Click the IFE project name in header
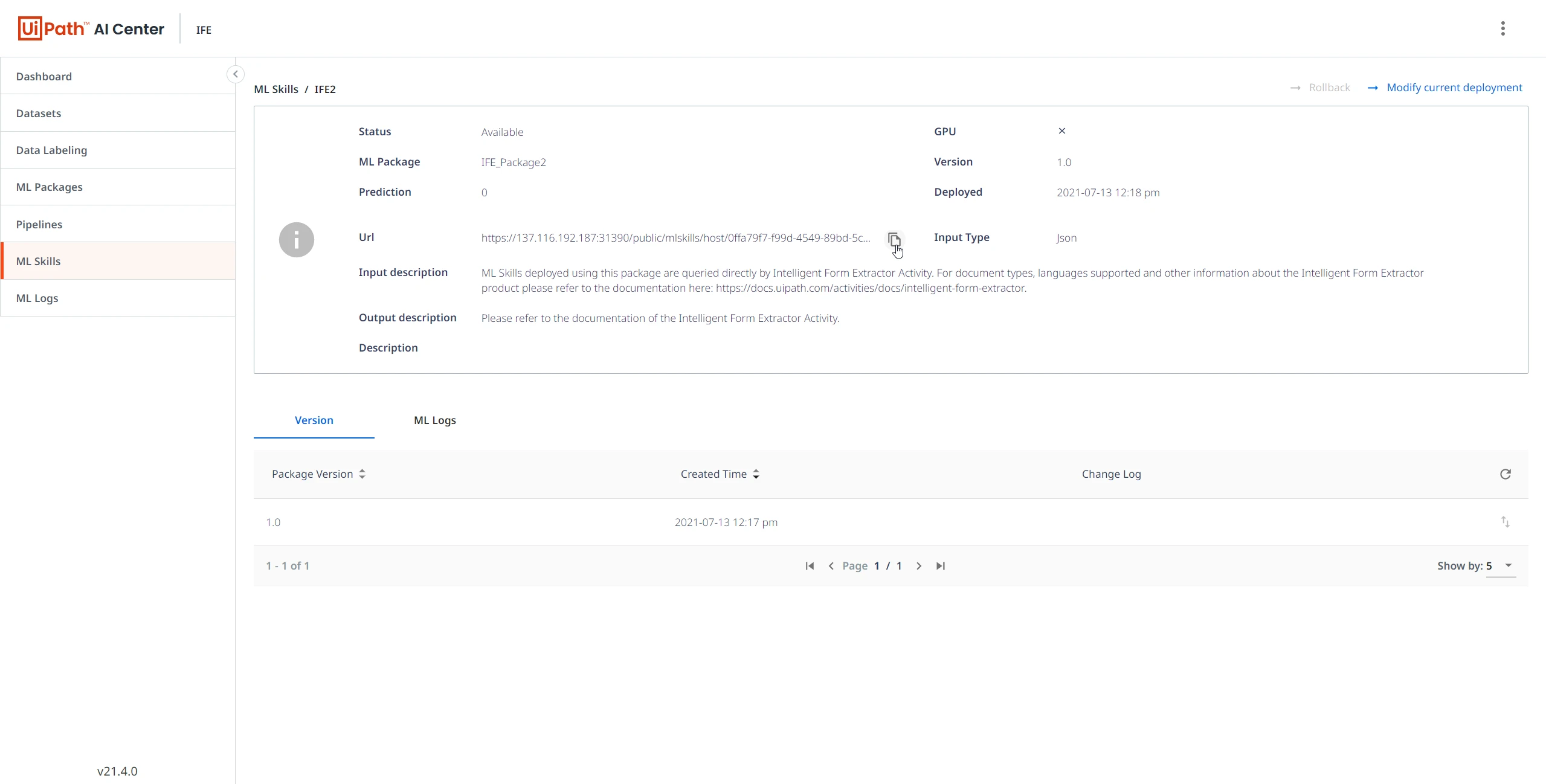 coord(204,30)
